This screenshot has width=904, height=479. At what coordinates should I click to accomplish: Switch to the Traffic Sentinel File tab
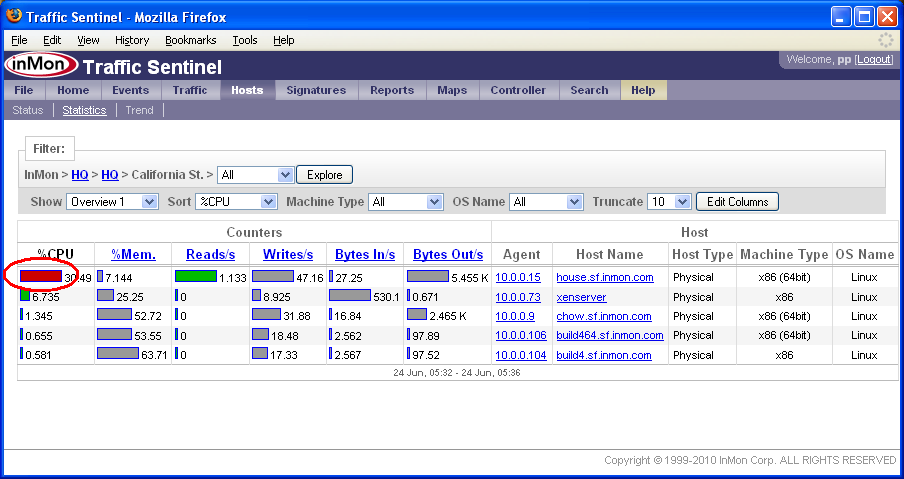(x=24, y=90)
